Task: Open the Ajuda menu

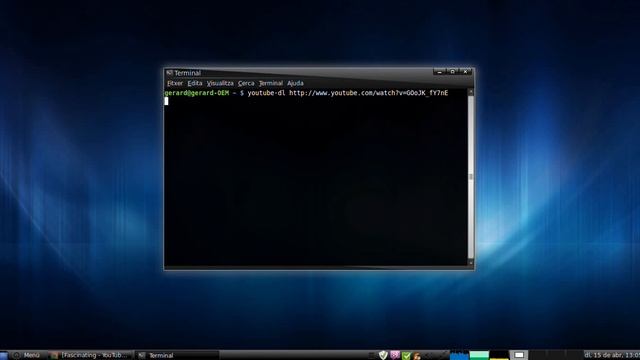Action: pos(295,83)
